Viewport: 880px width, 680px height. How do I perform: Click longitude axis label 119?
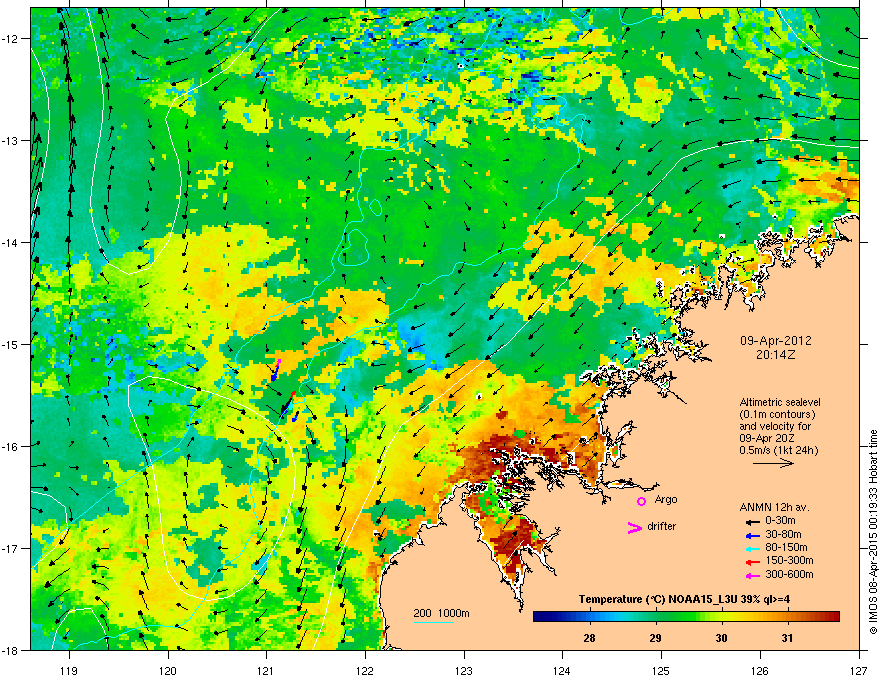pyautogui.click(x=69, y=670)
